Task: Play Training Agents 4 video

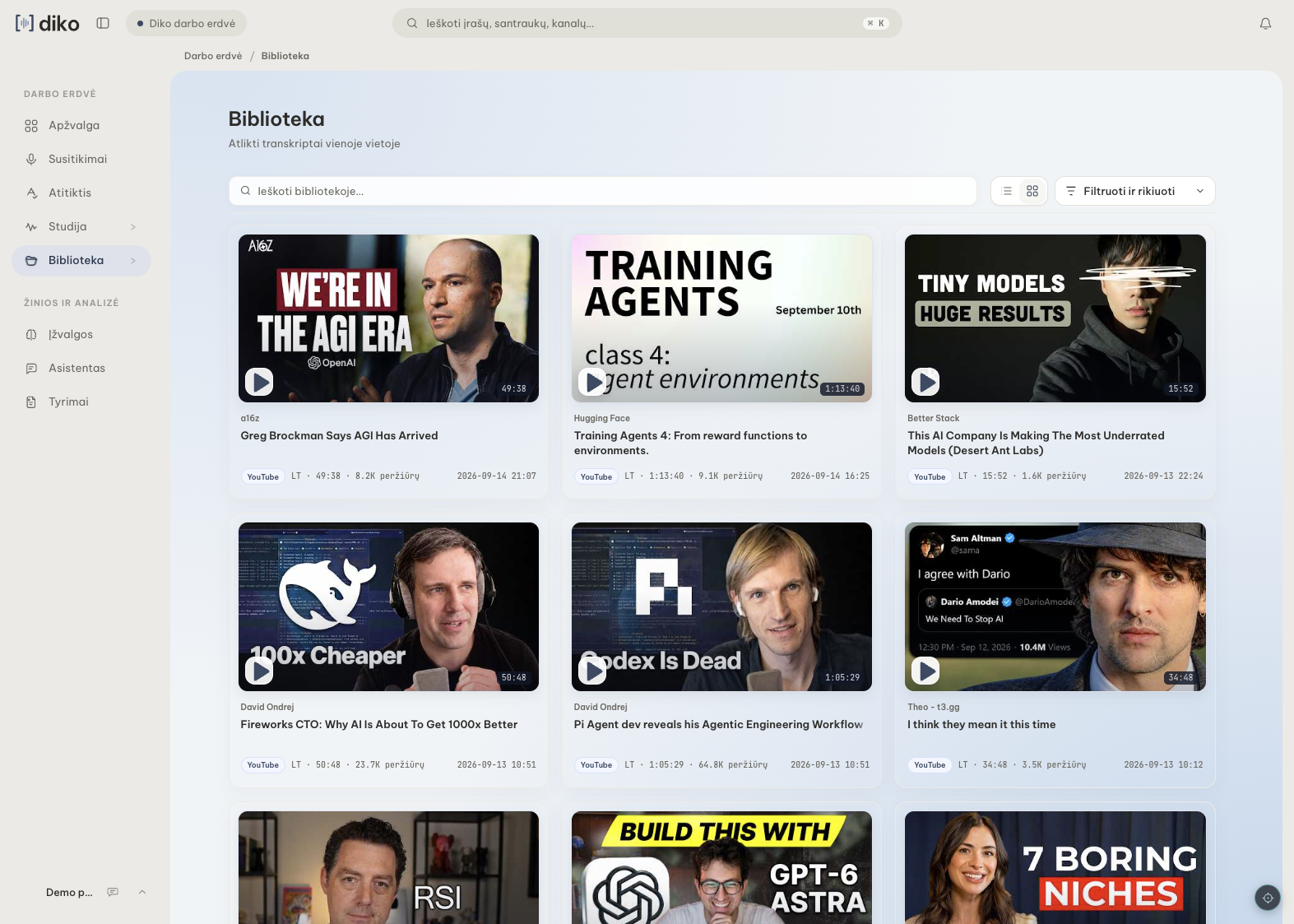Action: tap(593, 382)
